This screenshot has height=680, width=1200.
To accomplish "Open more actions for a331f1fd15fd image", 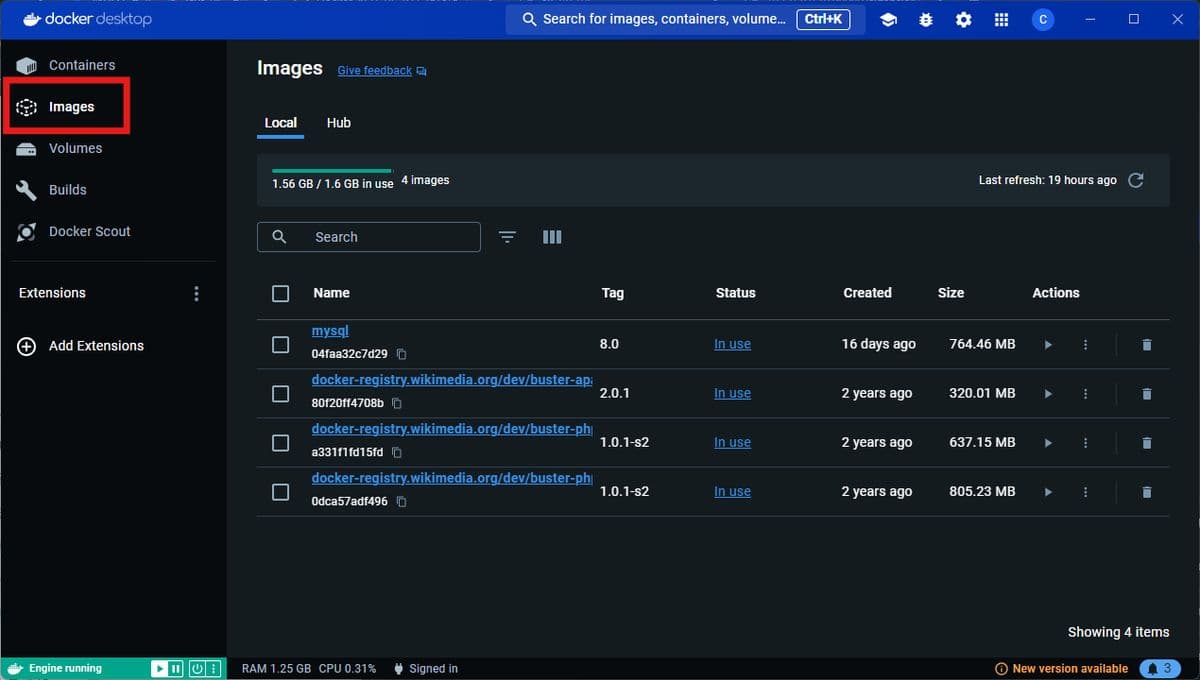I will (1085, 442).
